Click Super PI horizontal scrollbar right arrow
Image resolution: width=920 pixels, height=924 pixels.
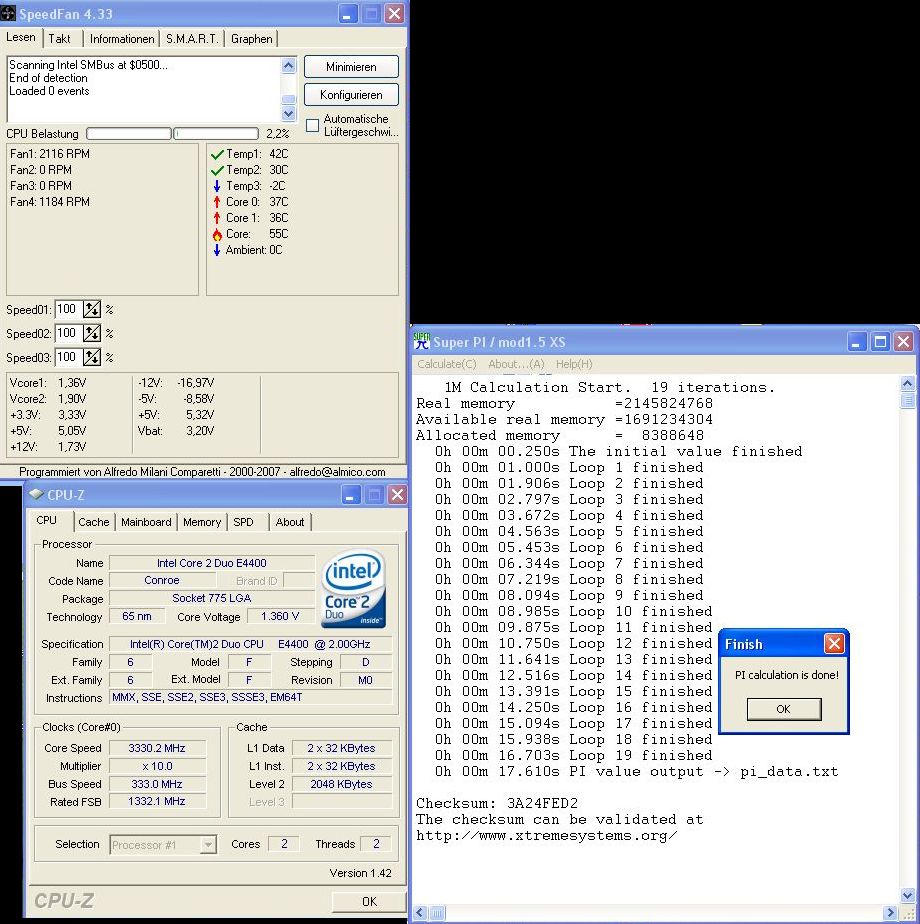891,913
